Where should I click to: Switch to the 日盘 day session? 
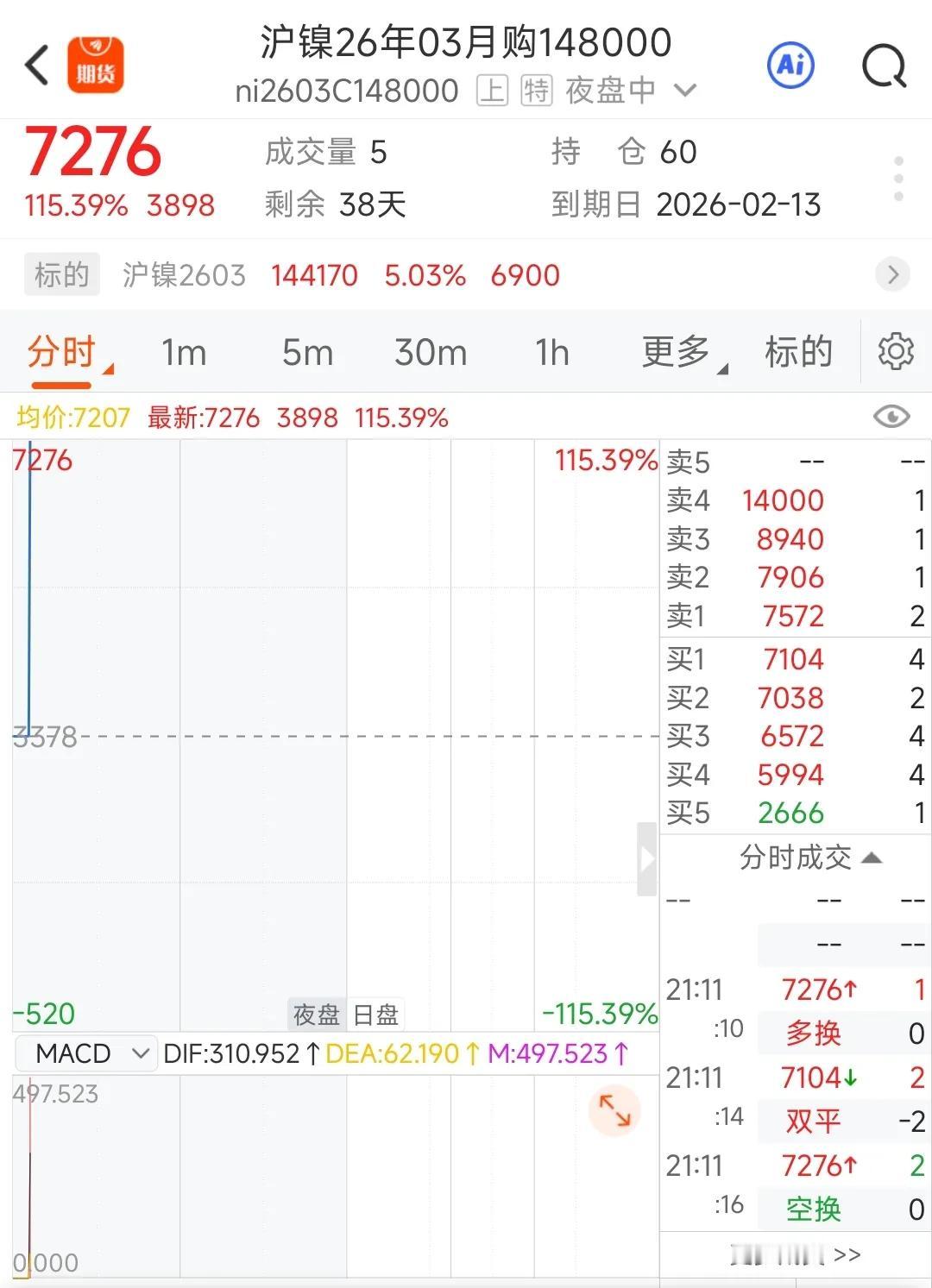point(376,1015)
